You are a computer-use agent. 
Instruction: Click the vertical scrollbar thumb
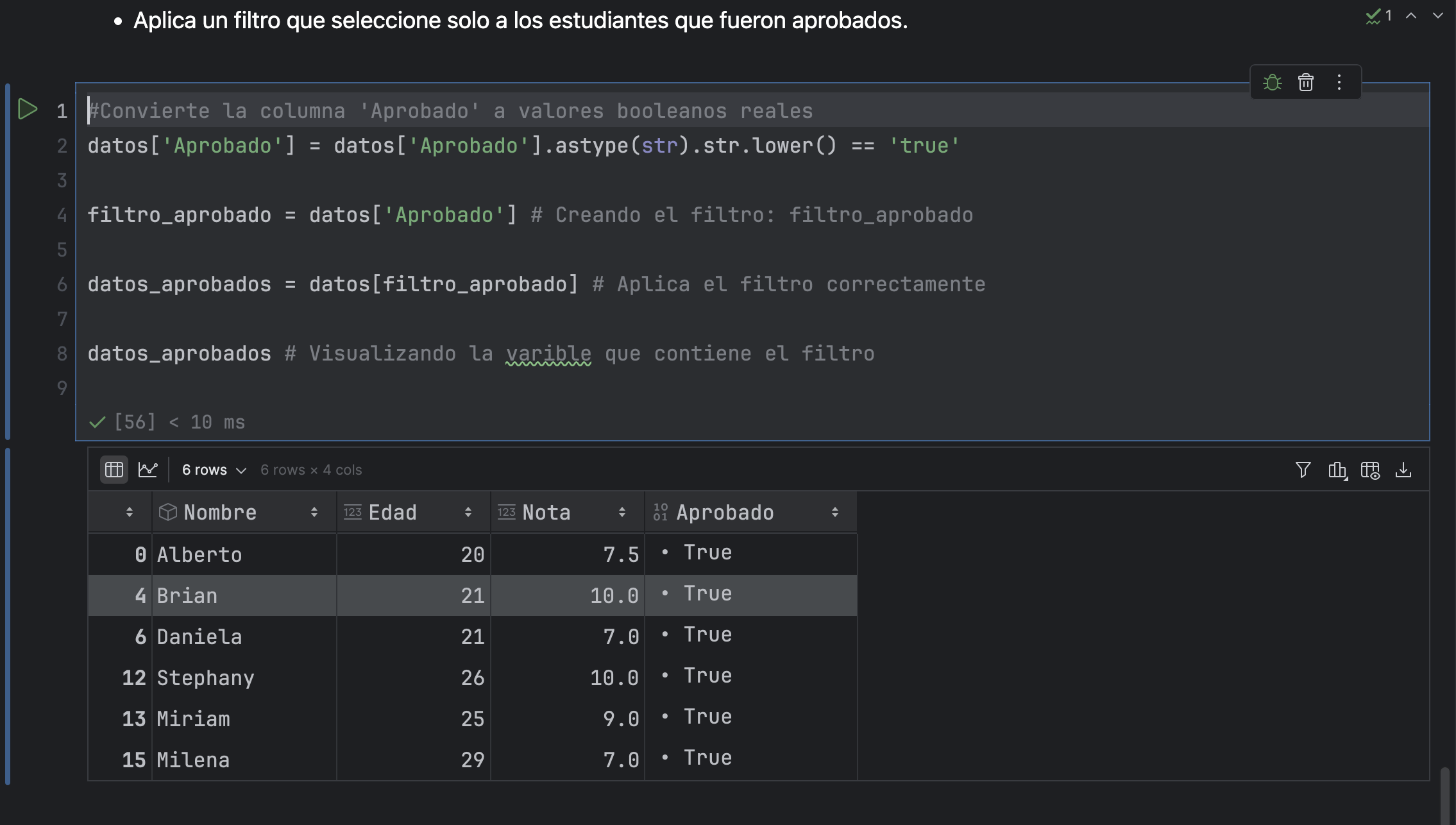(x=1444, y=795)
